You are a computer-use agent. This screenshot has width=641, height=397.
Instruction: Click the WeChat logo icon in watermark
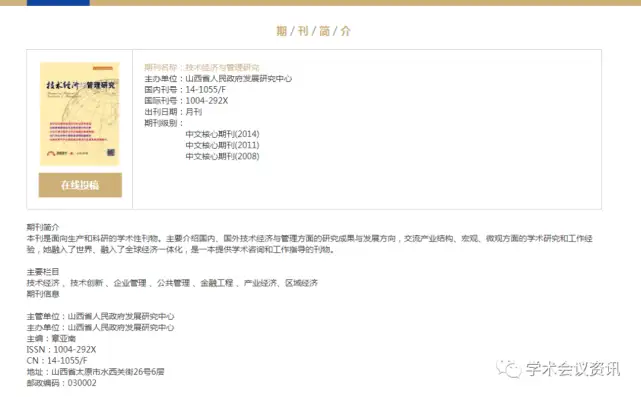pyautogui.click(x=509, y=369)
